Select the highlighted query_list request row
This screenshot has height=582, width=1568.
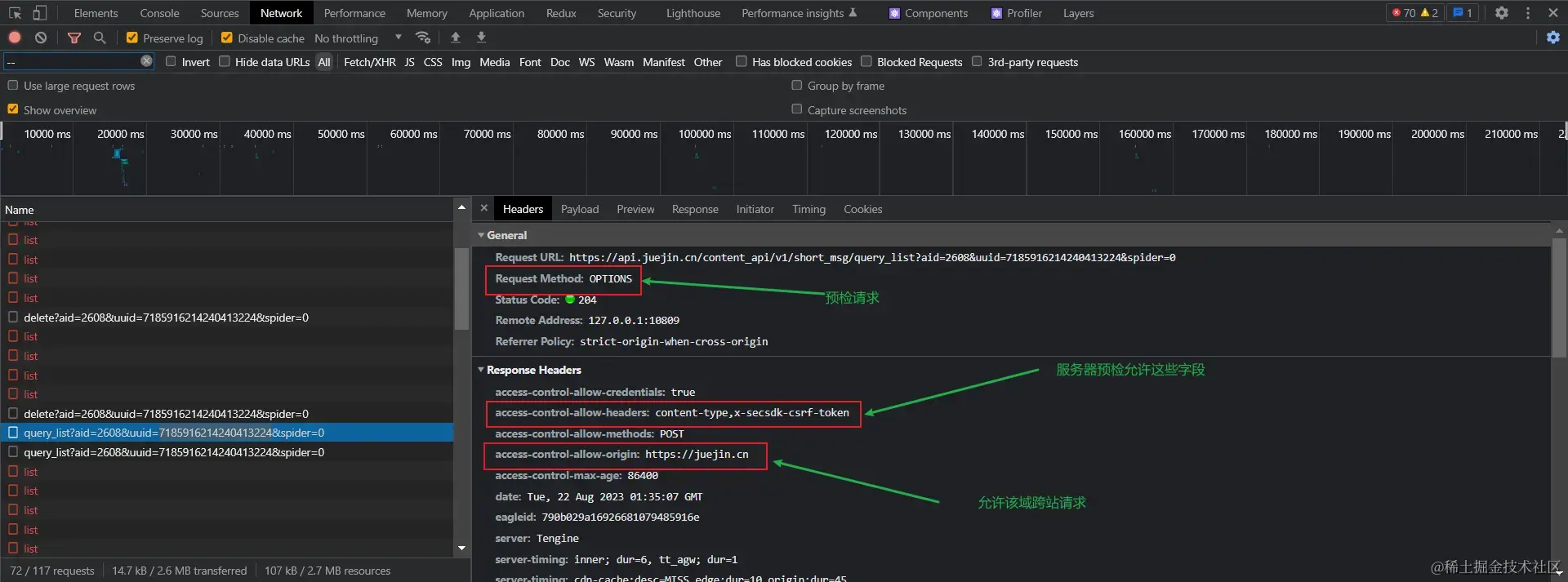[x=227, y=433]
